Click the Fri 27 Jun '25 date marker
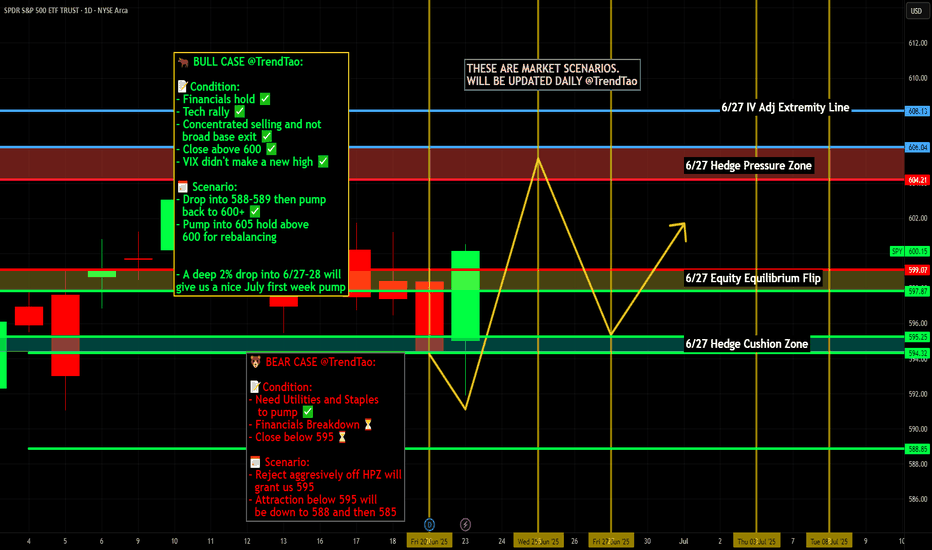The width and height of the screenshot is (932, 550). point(610,541)
